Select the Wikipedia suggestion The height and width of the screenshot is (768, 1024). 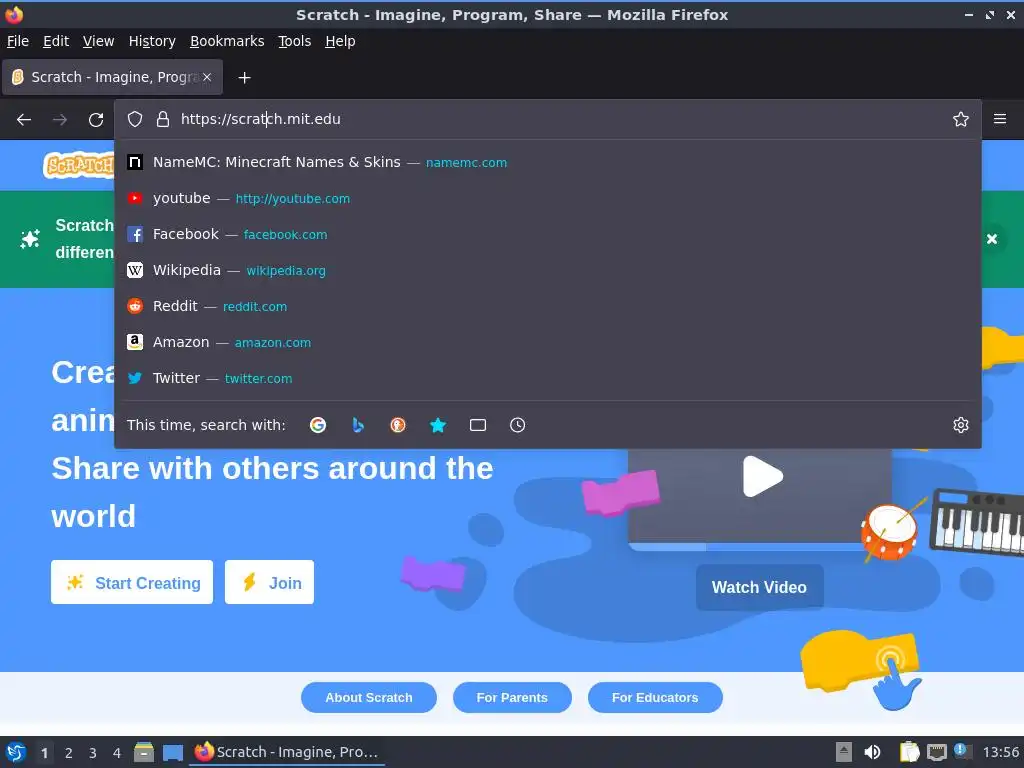point(548,270)
